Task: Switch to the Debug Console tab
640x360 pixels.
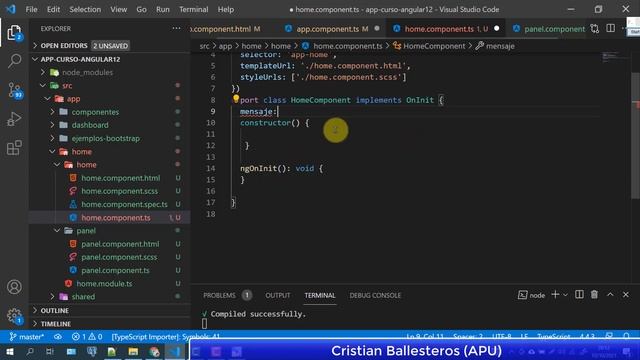Action: tap(375, 295)
